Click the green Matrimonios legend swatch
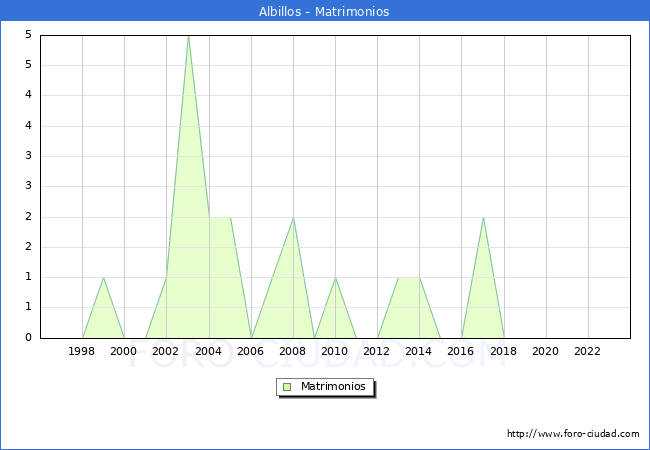This screenshot has width=650, height=450. pyautogui.click(x=287, y=387)
